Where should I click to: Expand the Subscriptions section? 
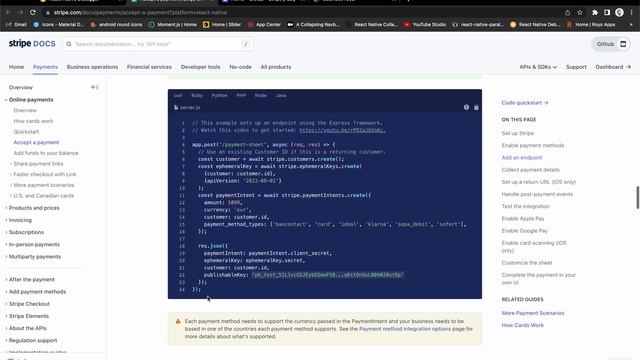click(x=6, y=232)
